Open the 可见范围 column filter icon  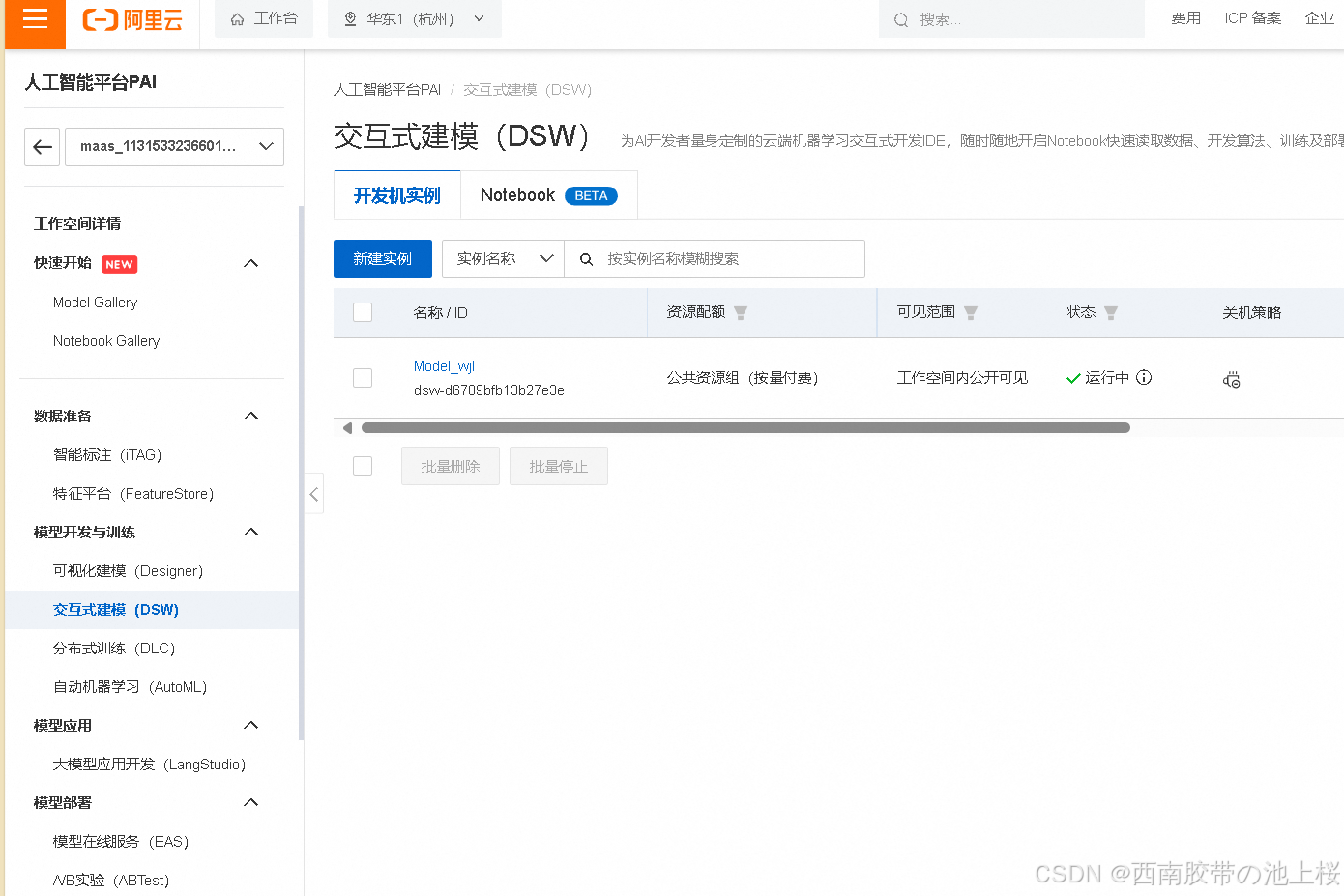point(971,312)
